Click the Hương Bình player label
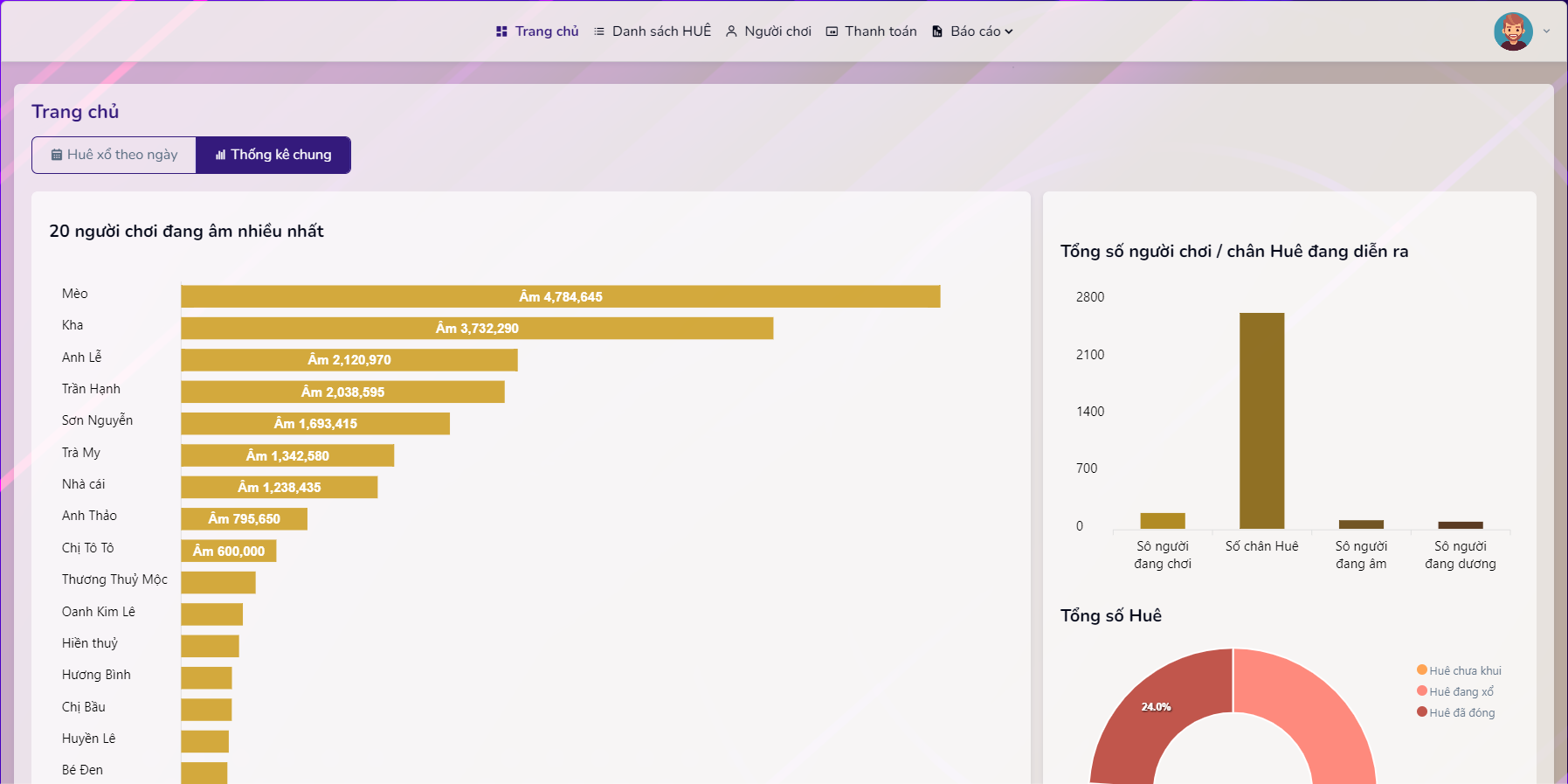1568x784 pixels. pyautogui.click(x=96, y=675)
